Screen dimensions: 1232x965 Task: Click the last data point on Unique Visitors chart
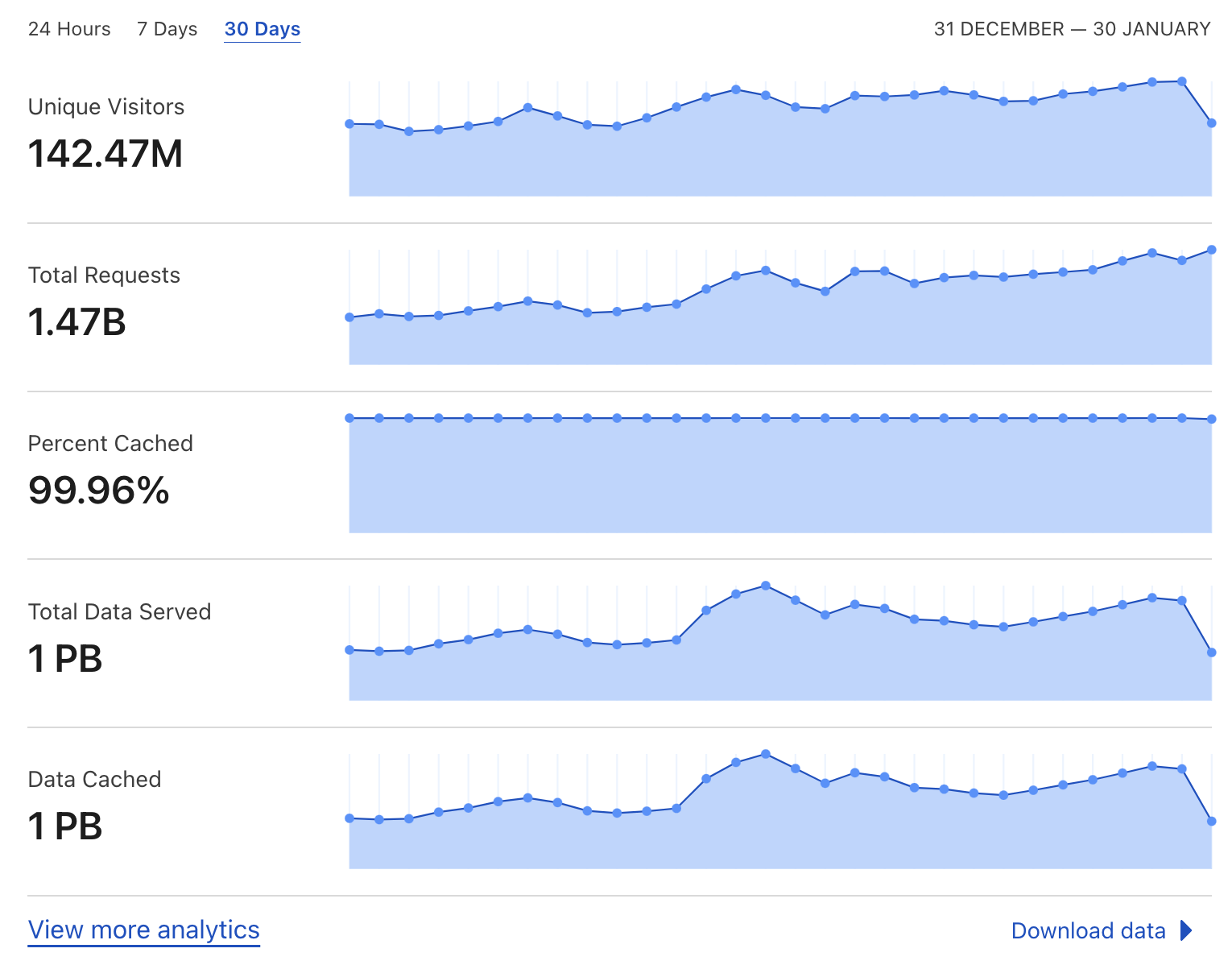point(1212,123)
